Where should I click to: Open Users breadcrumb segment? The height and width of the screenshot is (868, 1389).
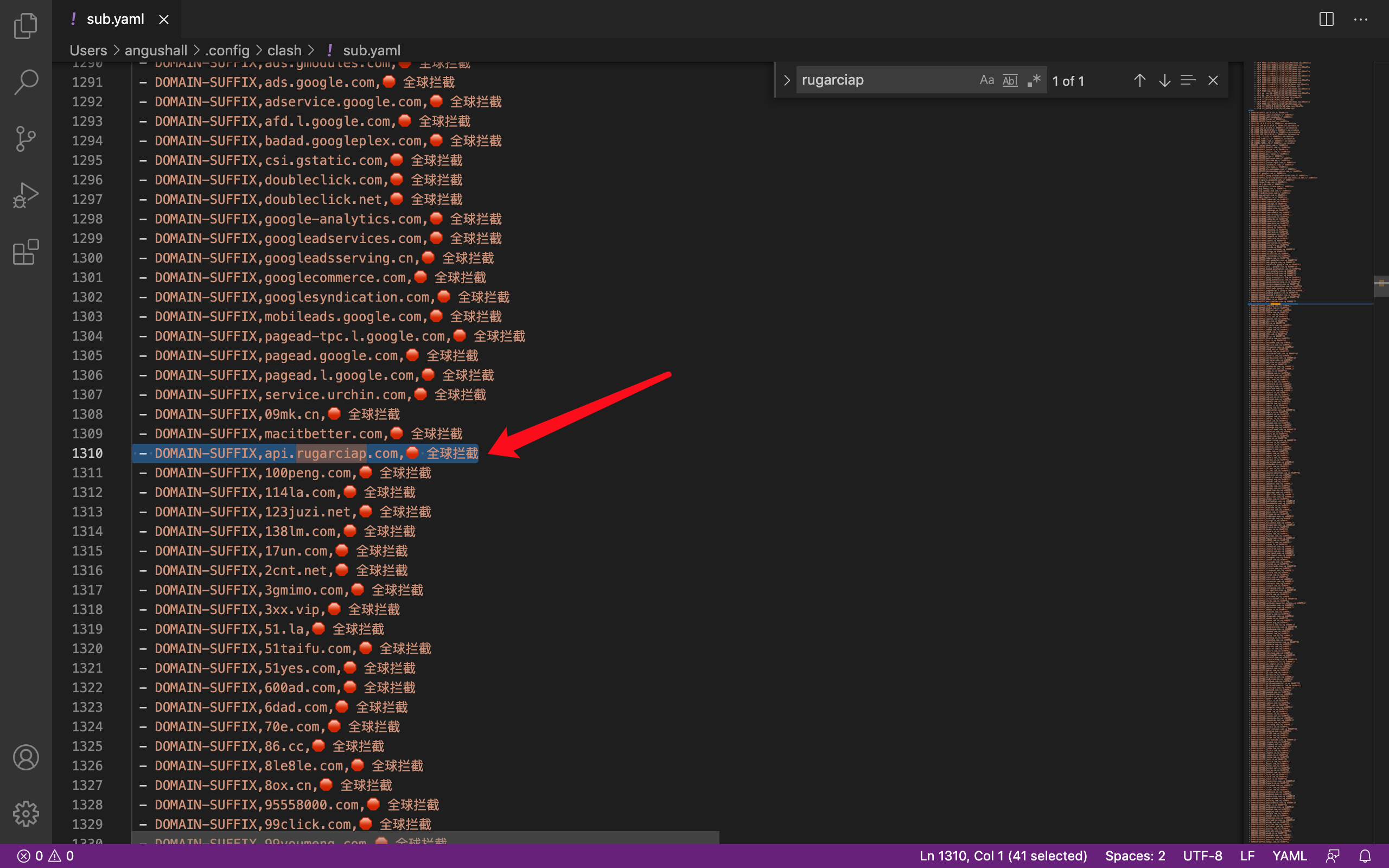(88, 50)
